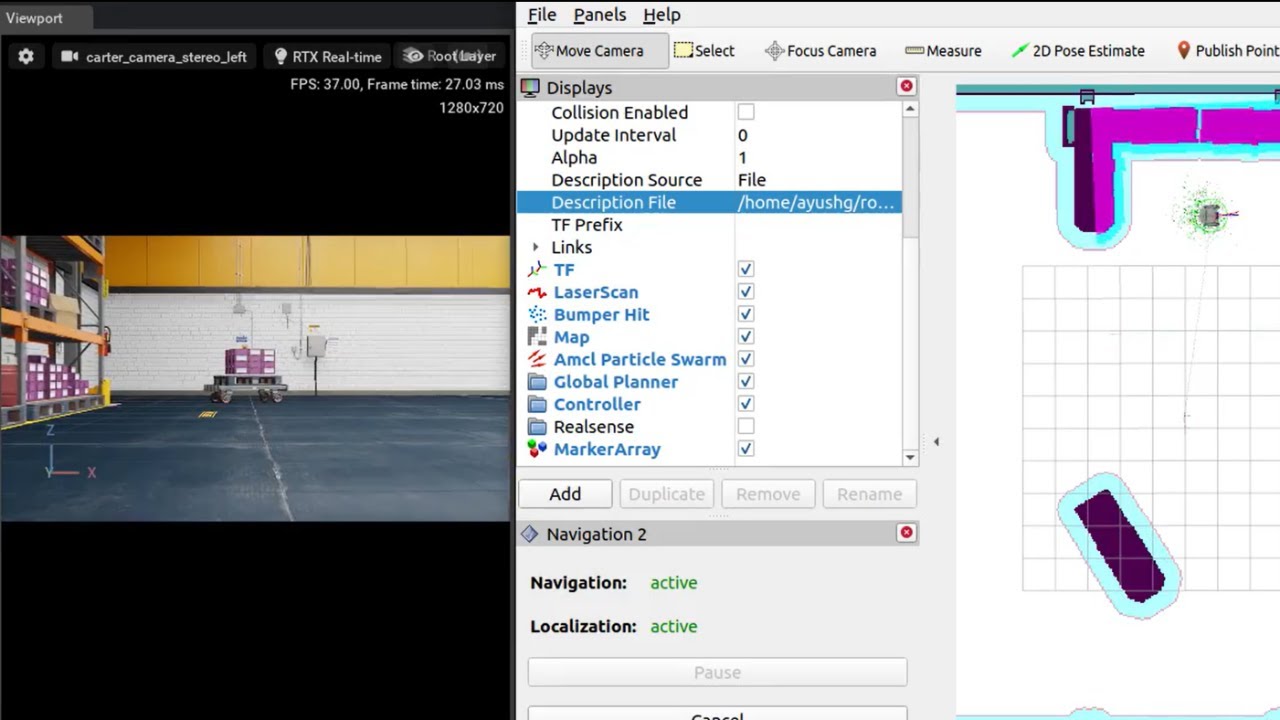Activate the Select tool

(x=704, y=51)
